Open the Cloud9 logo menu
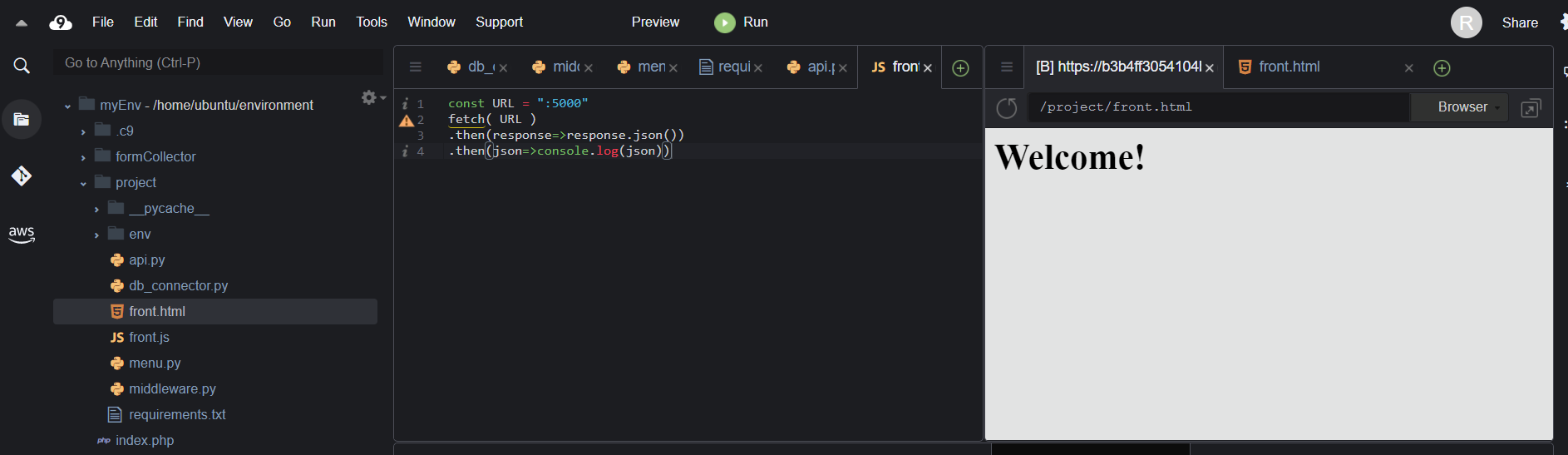 (x=61, y=22)
